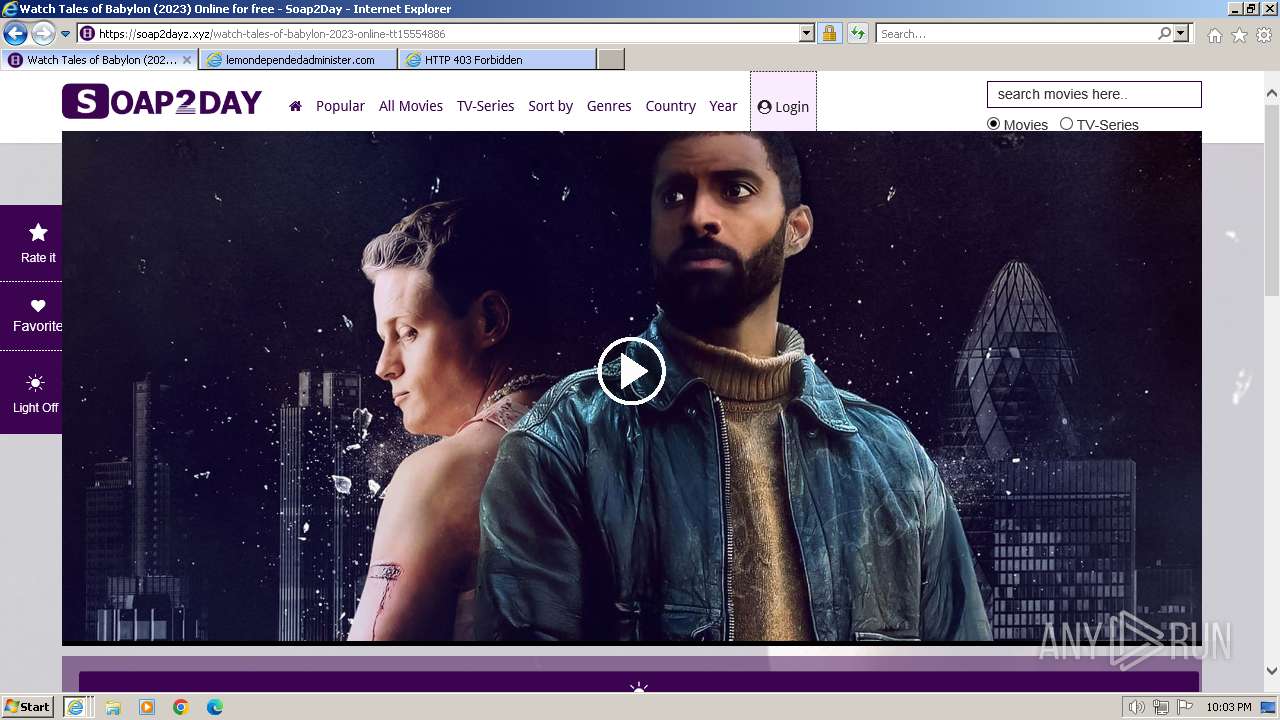This screenshot has width=1280, height=720.
Task: Expand the Year menu
Action: click(x=723, y=106)
